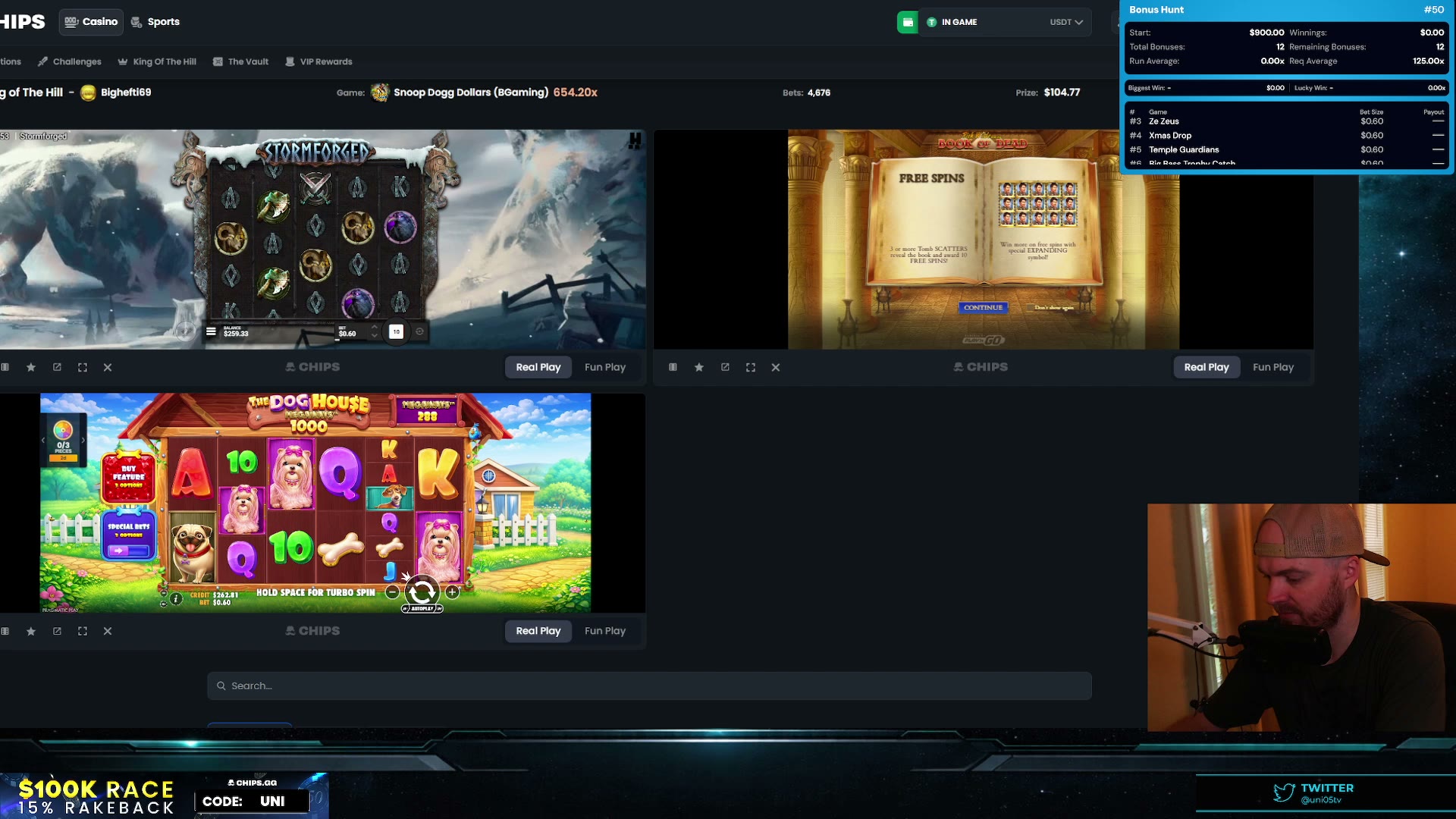The width and height of the screenshot is (1456, 819).
Task: Close the Book of Dead game panel
Action: pos(776,367)
